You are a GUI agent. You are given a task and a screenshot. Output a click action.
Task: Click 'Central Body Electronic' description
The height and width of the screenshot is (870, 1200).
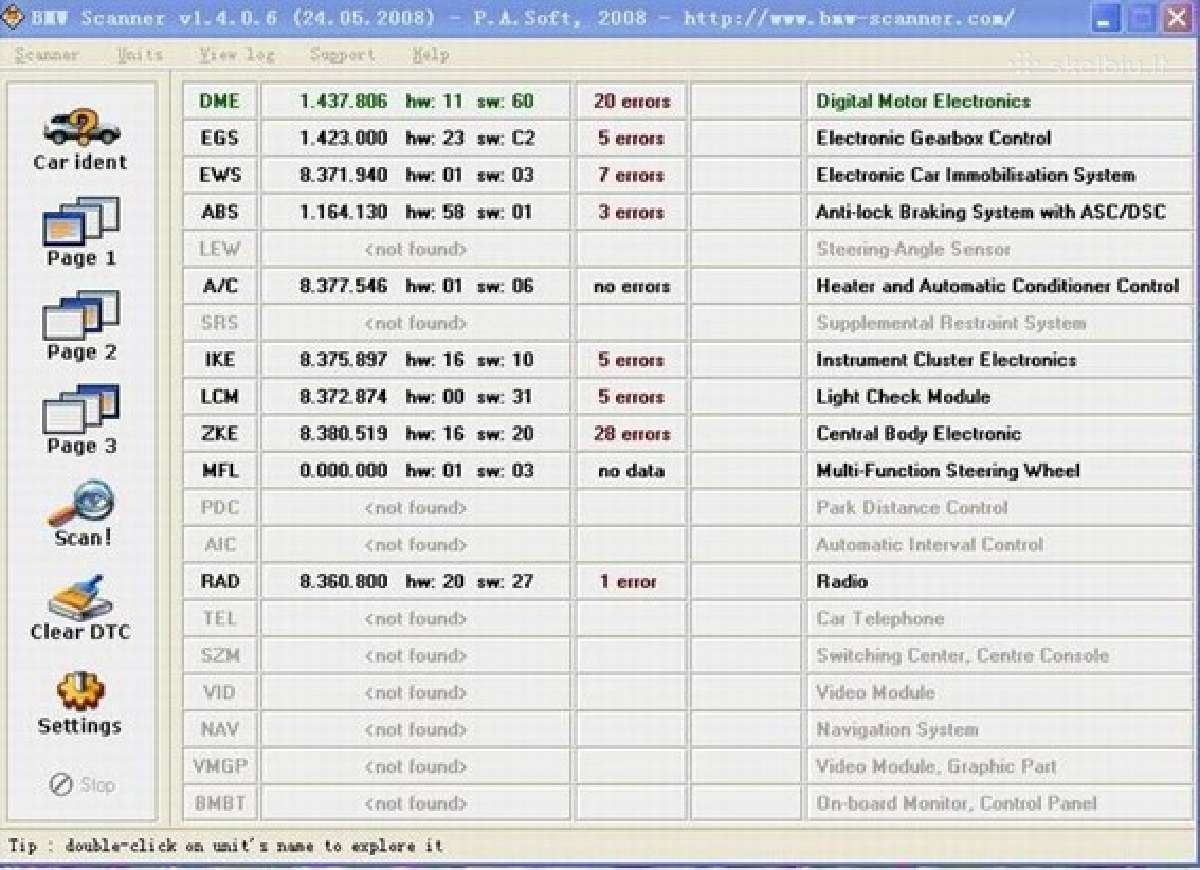tap(918, 434)
